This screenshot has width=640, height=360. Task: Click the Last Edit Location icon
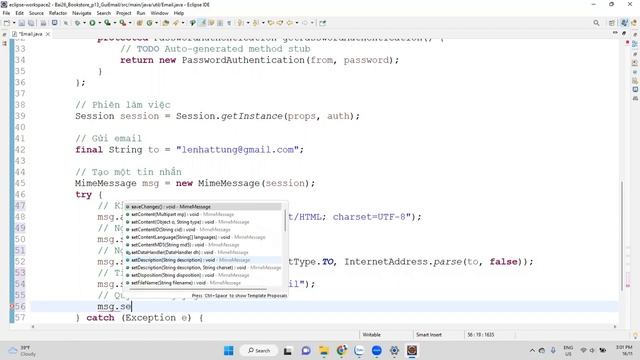click(270, 23)
